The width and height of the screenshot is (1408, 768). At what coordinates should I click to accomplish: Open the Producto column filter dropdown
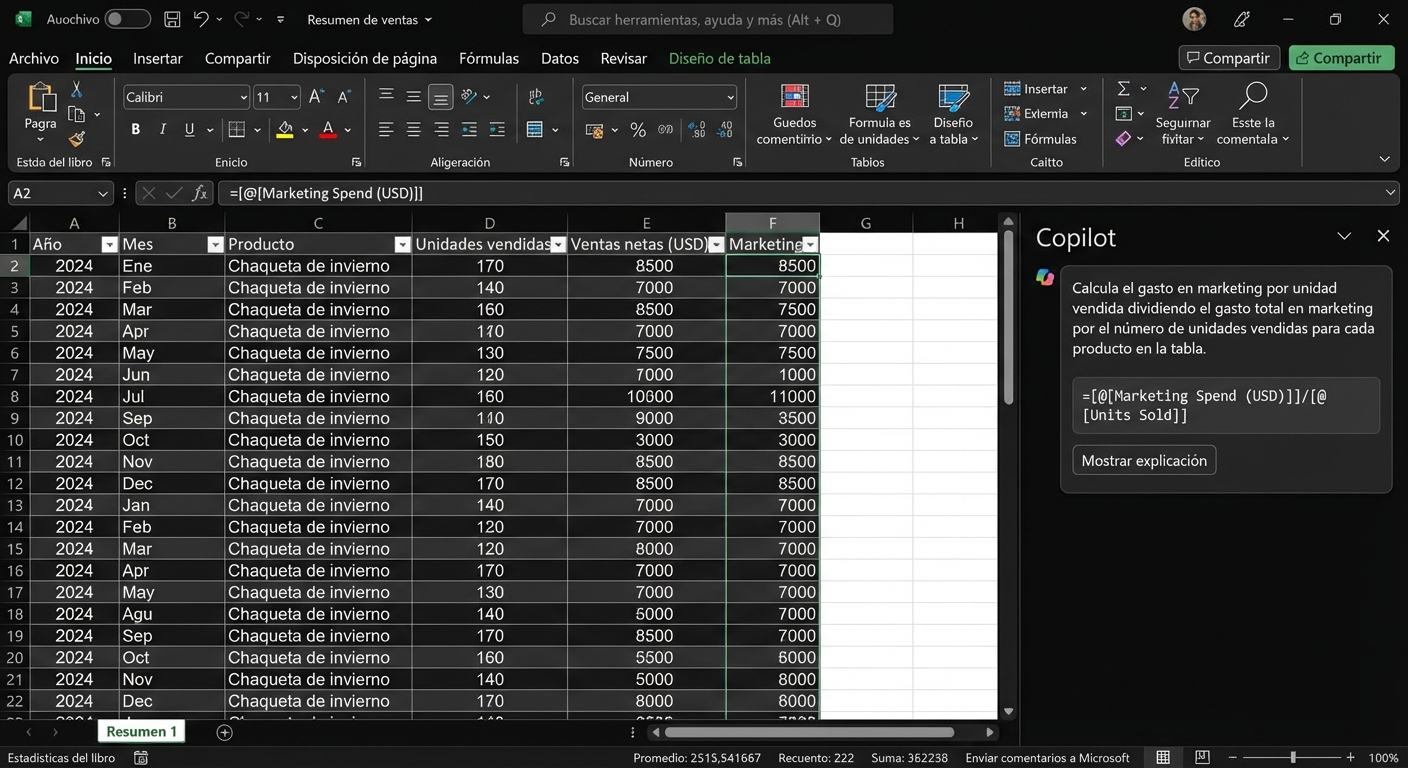pyautogui.click(x=403, y=244)
